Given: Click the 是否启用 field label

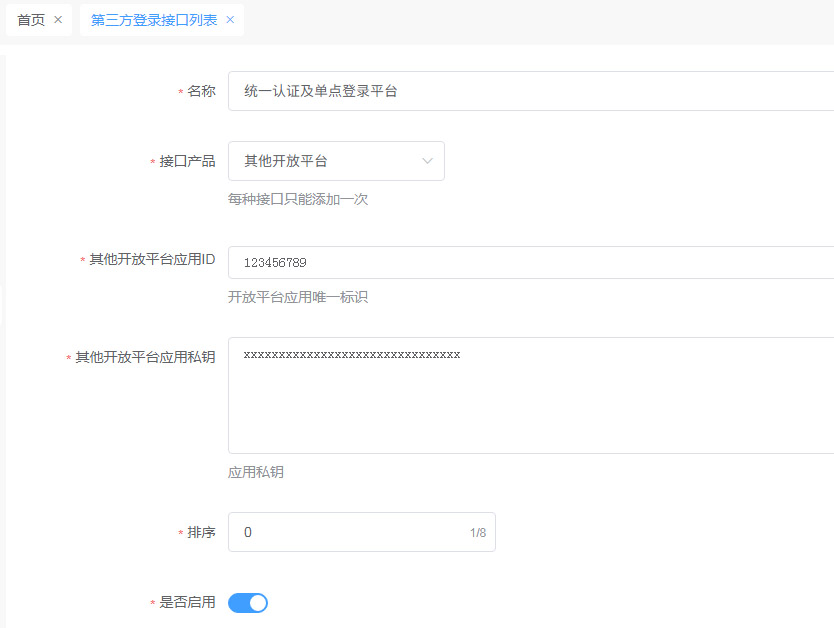Looking at the screenshot, I should [x=187, y=603].
